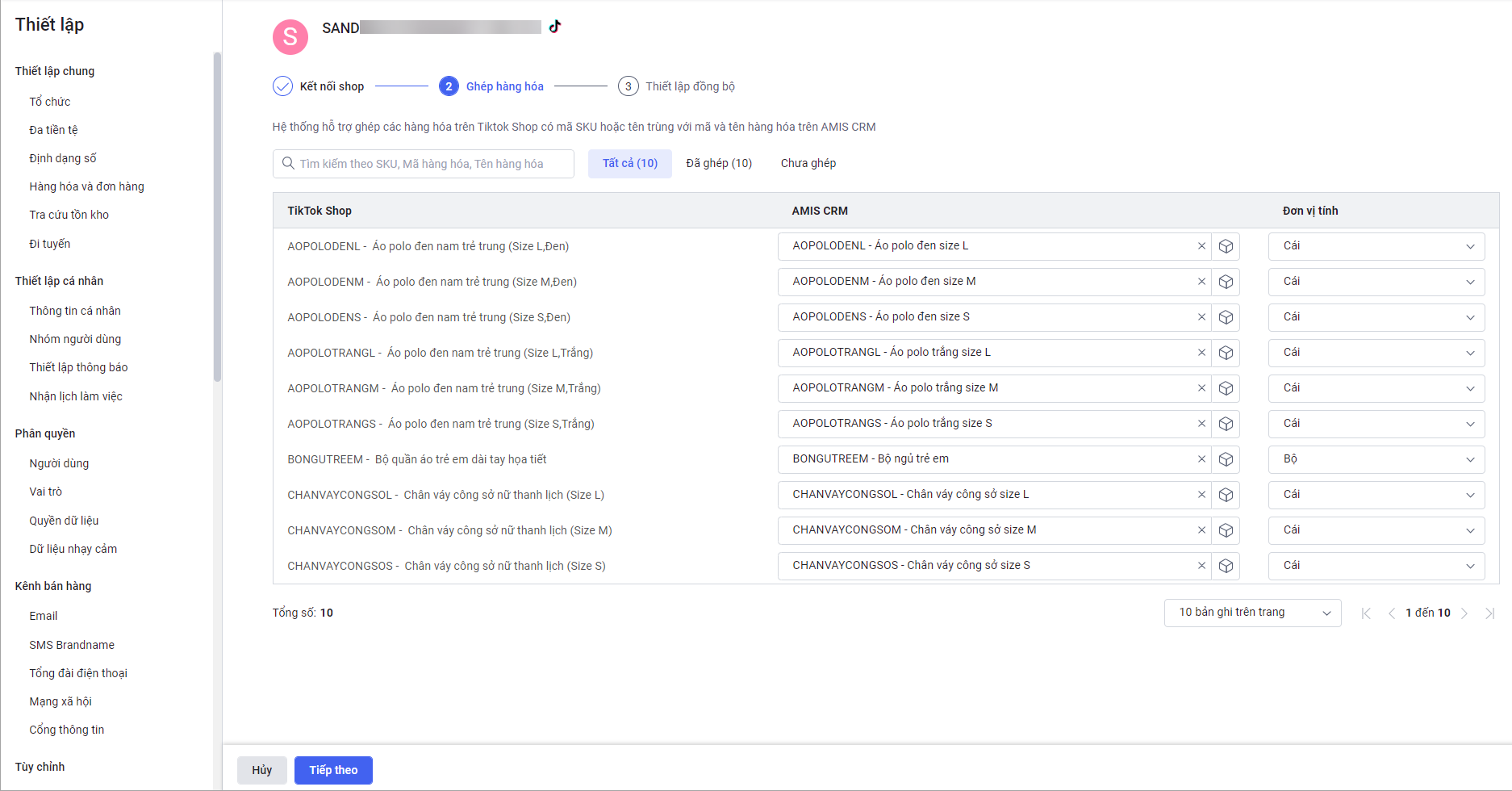This screenshot has height=791, width=1512.
Task: Open unit dropdown for AOPOLOTRANGL row
Action: coord(1376,353)
